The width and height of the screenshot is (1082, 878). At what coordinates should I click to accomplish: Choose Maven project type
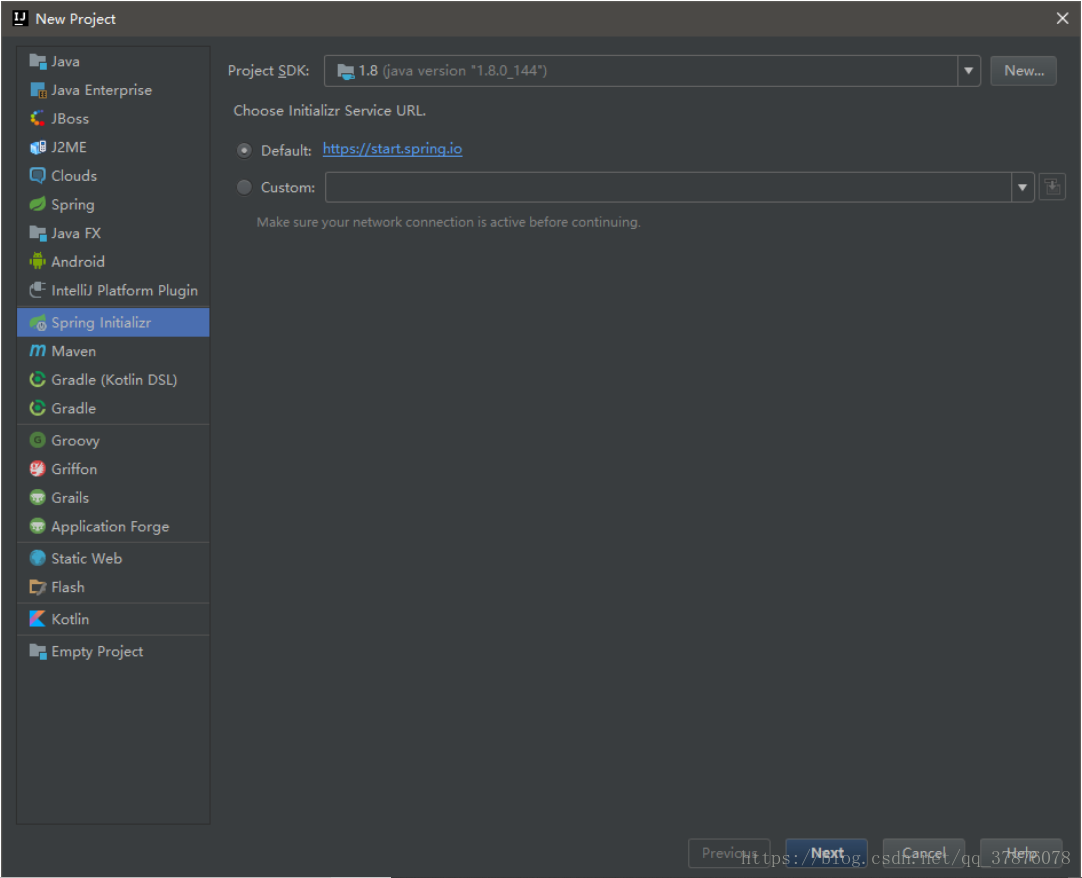pos(113,351)
